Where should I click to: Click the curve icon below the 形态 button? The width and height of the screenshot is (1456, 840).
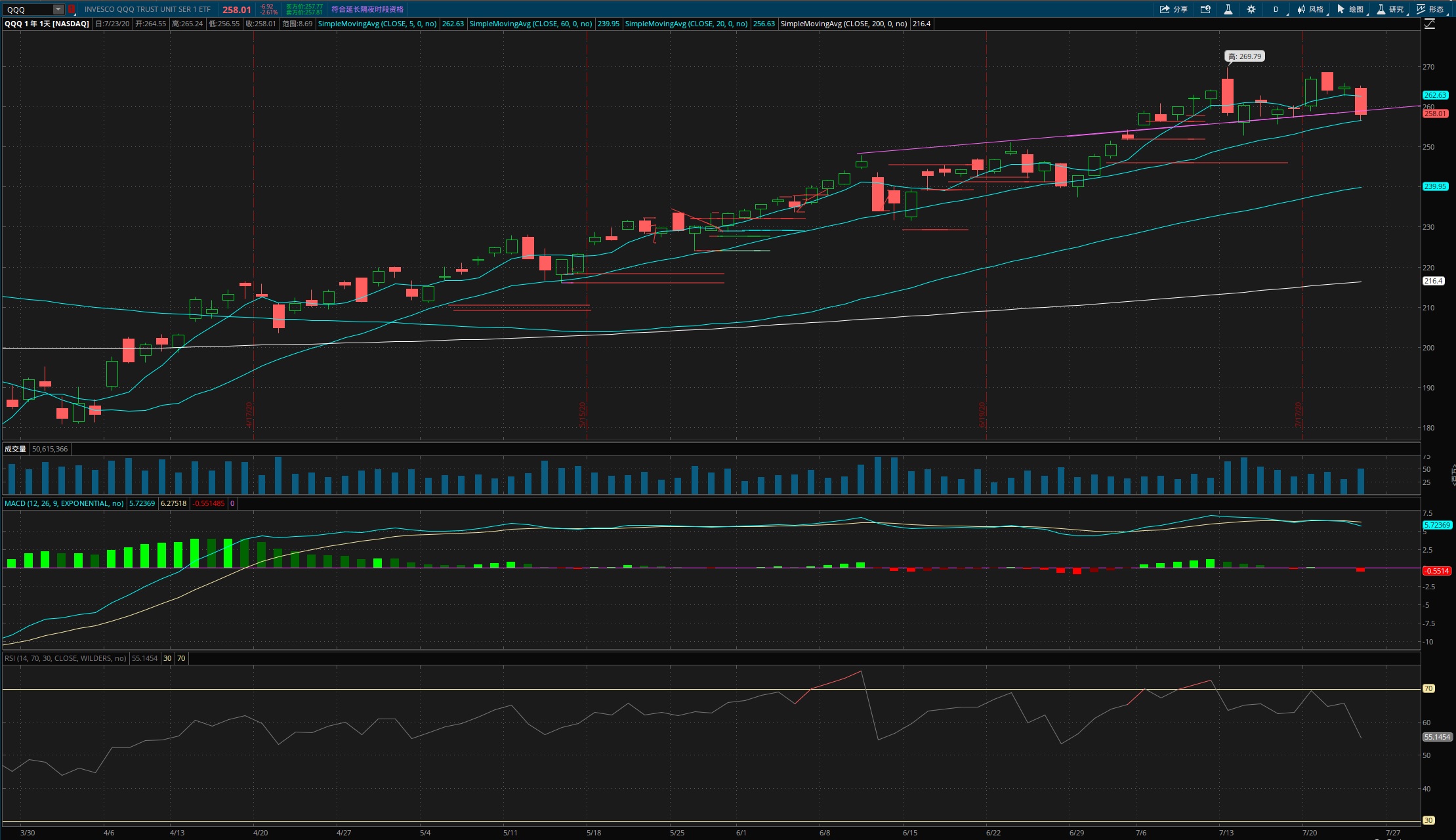click(1429, 24)
